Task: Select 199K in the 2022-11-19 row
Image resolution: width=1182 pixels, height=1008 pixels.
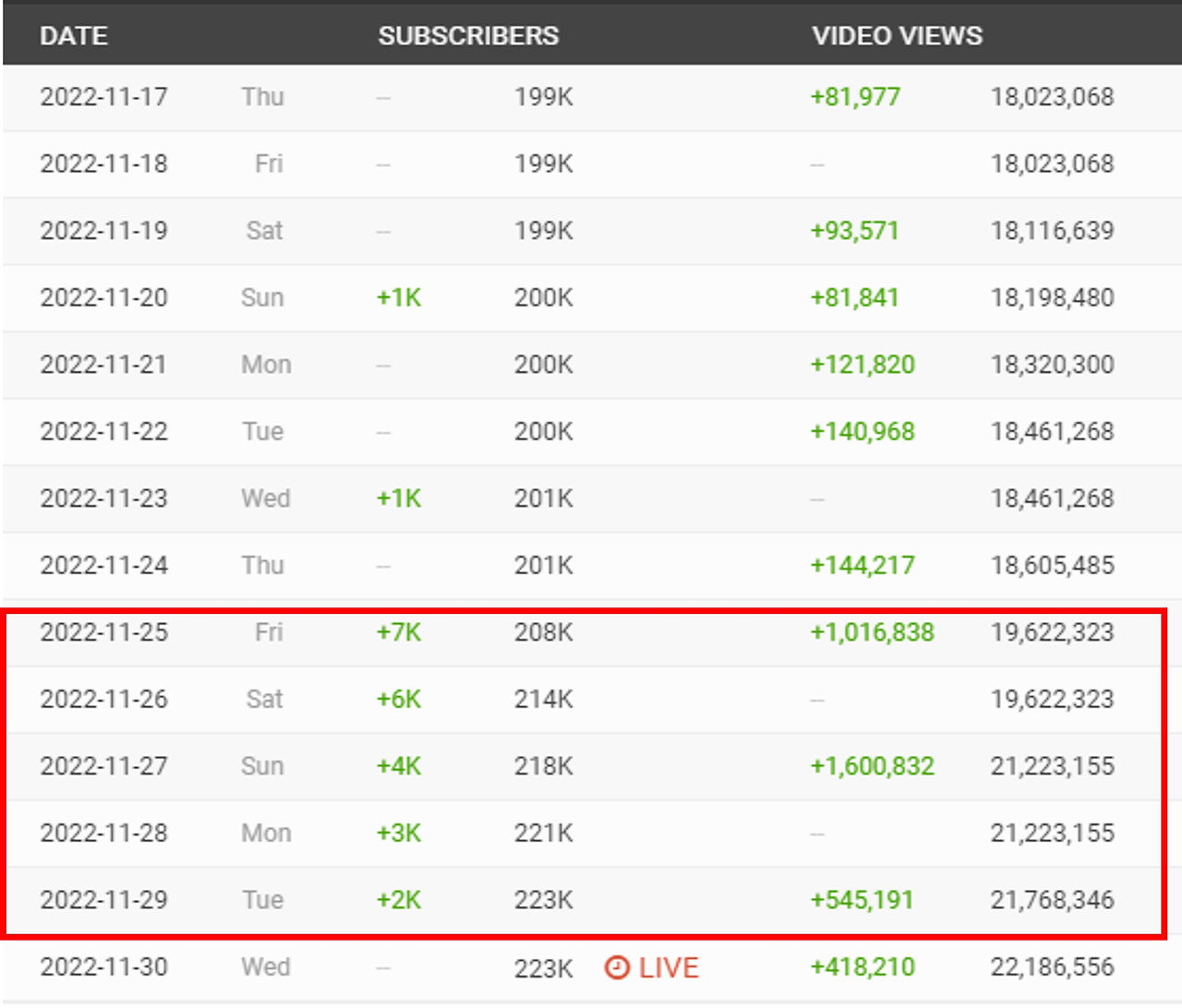Action: (x=544, y=231)
